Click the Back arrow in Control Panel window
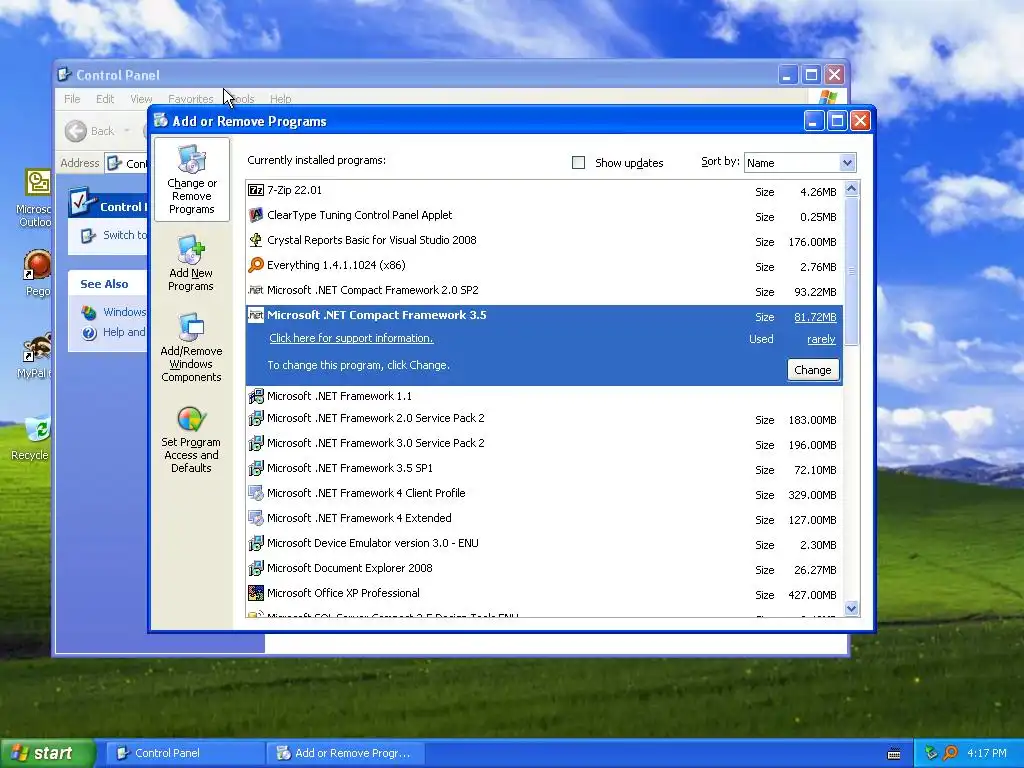The width and height of the screenshot is (1024, 768). (76, 131)
